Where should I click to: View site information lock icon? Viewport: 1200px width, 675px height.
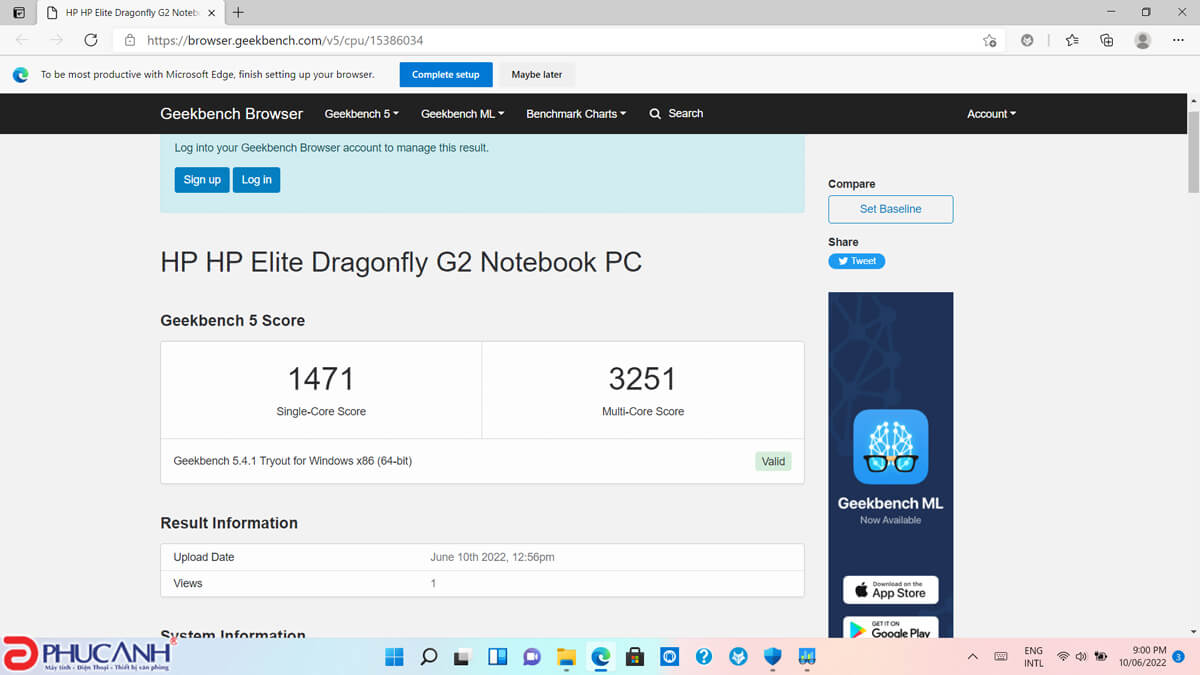tap(130, 41)
